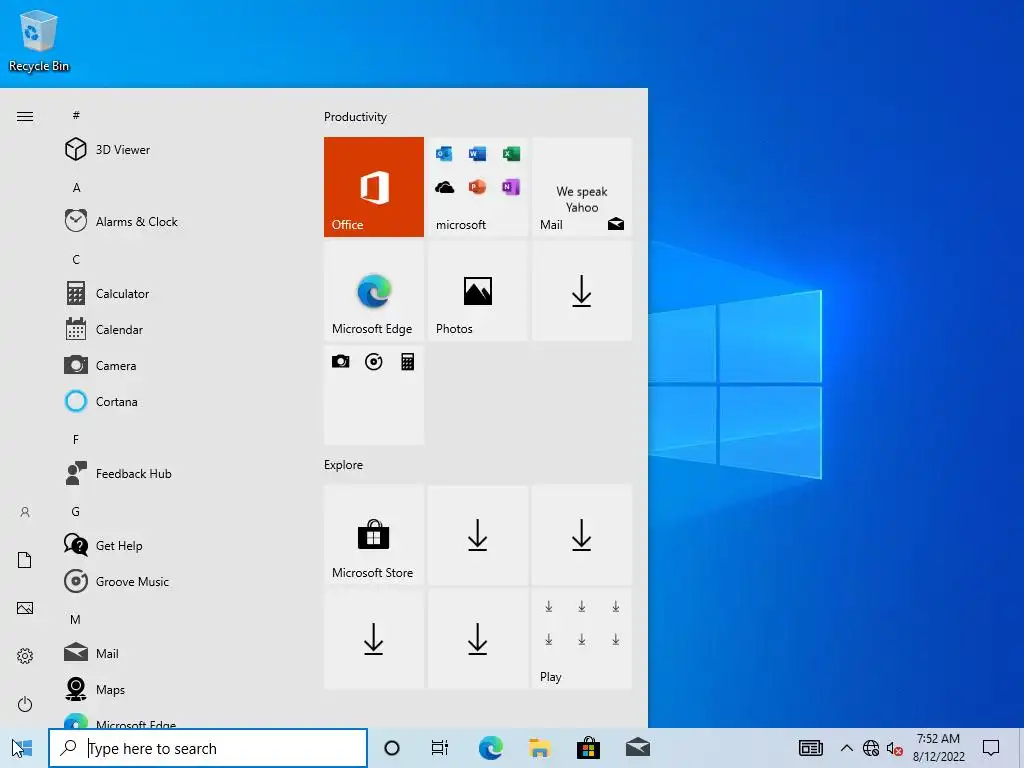Launch Edge from the taskbar
Screen dimensions: 1024x768
point(490,748)
